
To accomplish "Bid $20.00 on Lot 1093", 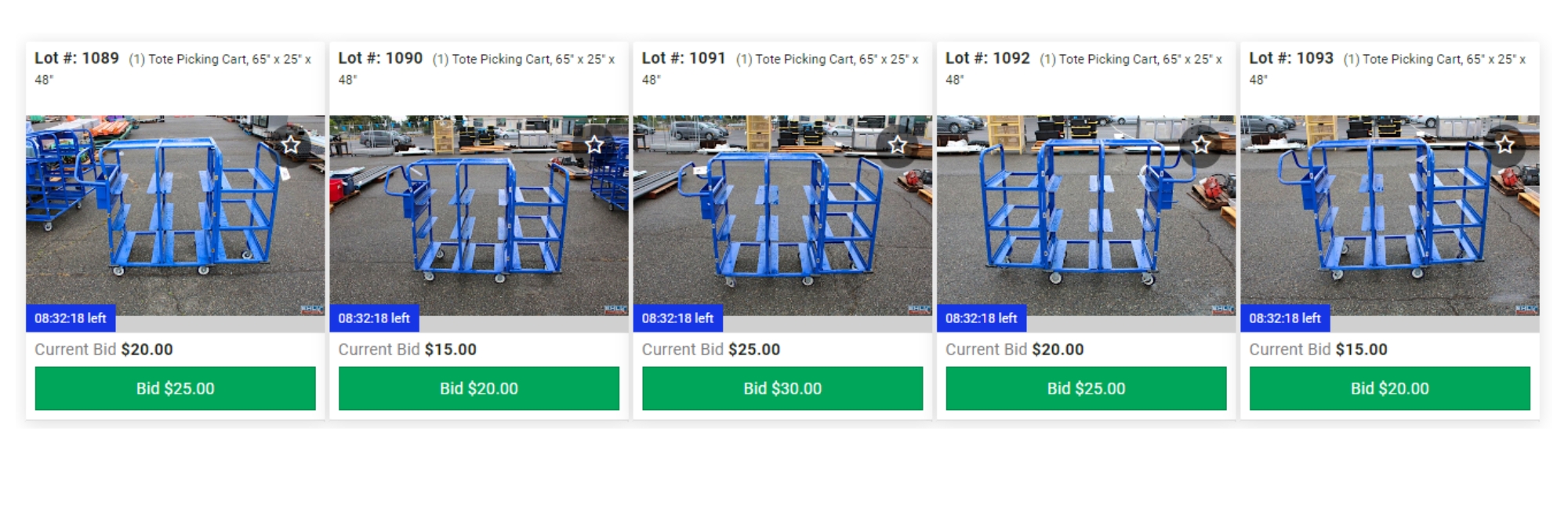I will tap(1390, 388).
